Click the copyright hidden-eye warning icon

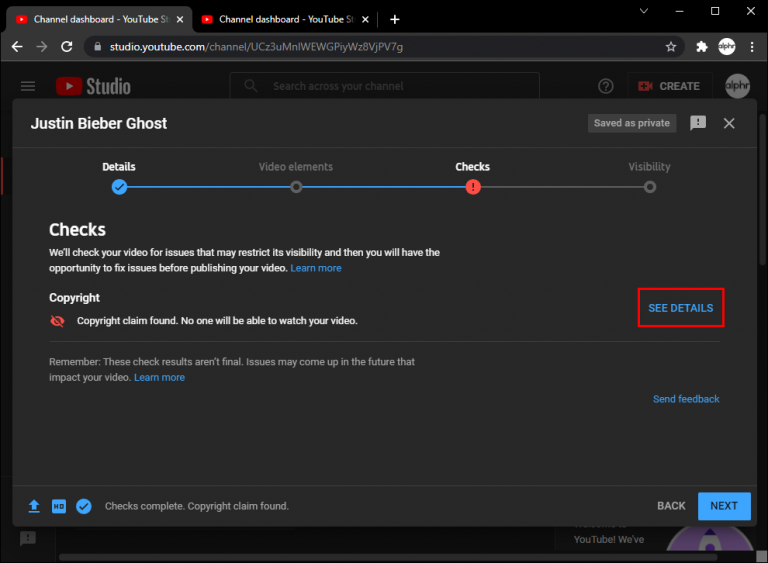click(x=57, y=321)
